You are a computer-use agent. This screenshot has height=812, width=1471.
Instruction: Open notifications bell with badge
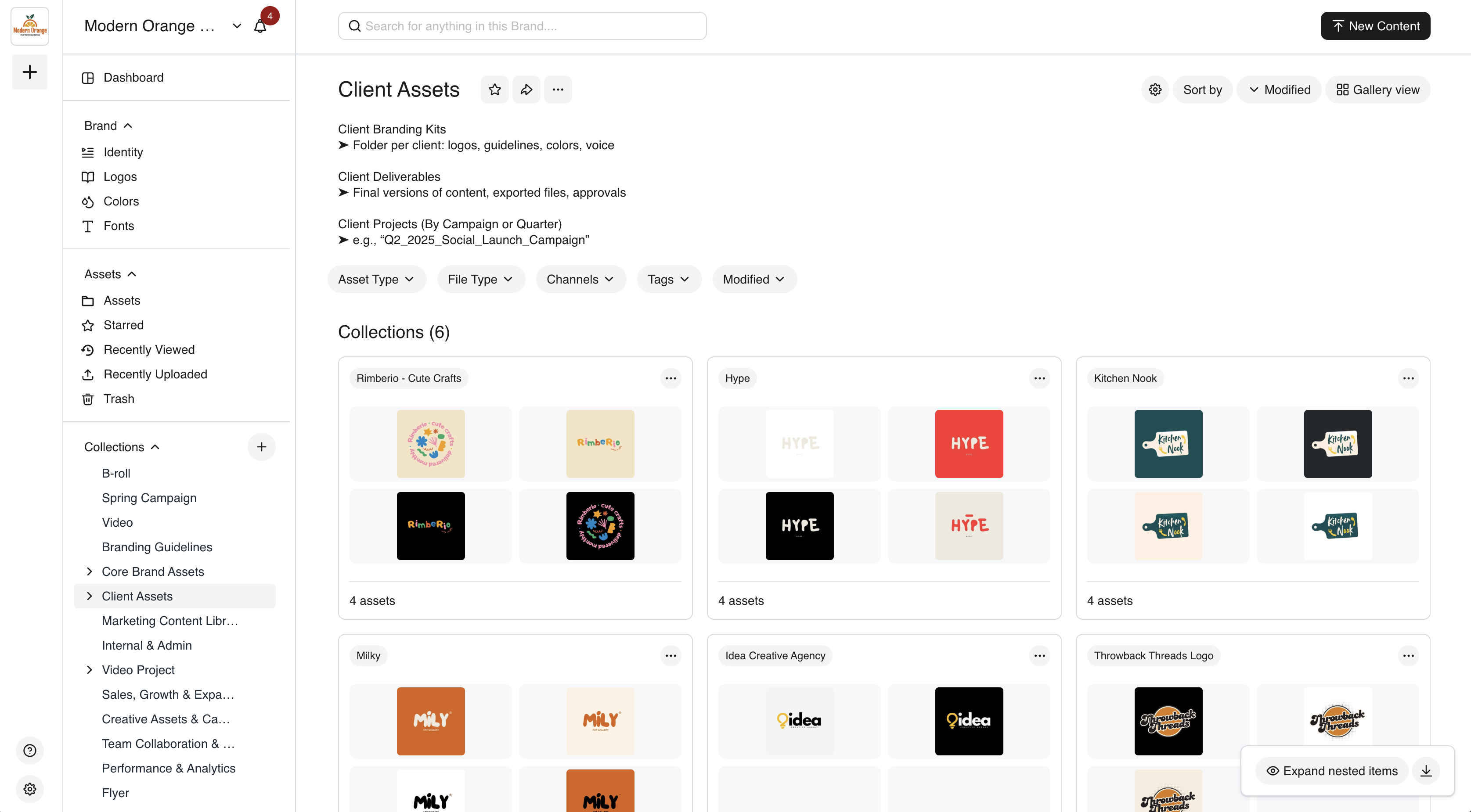pyautogui.click(x=260, y=26)
